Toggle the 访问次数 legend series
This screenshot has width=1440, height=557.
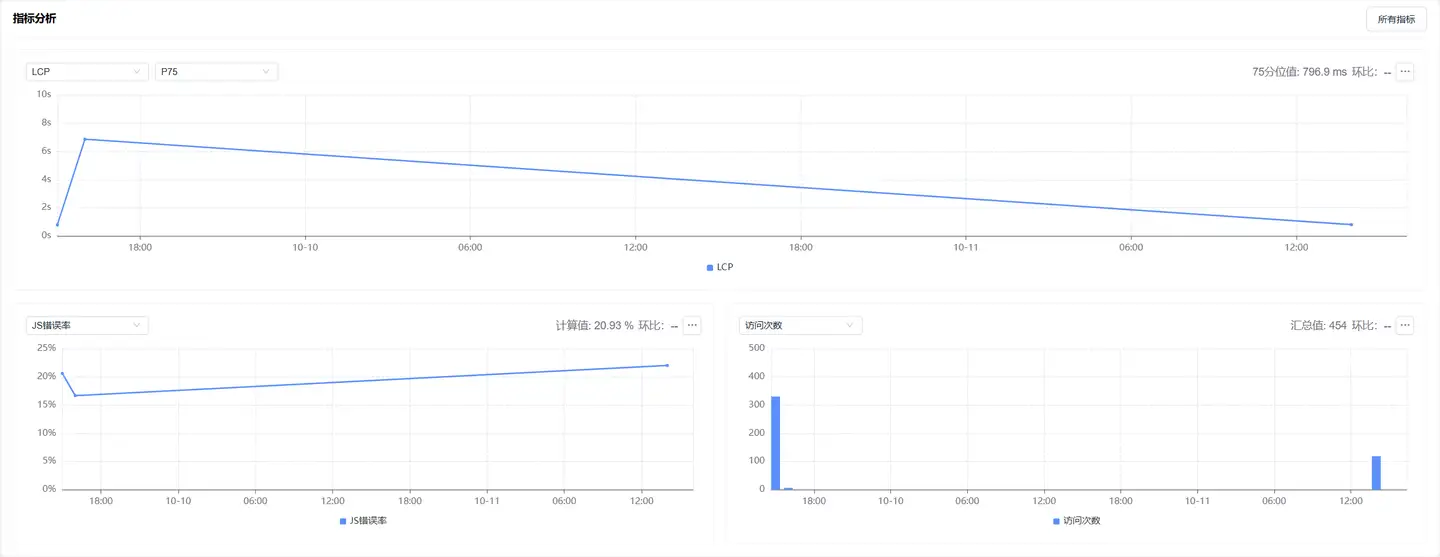pos(1076,521)
